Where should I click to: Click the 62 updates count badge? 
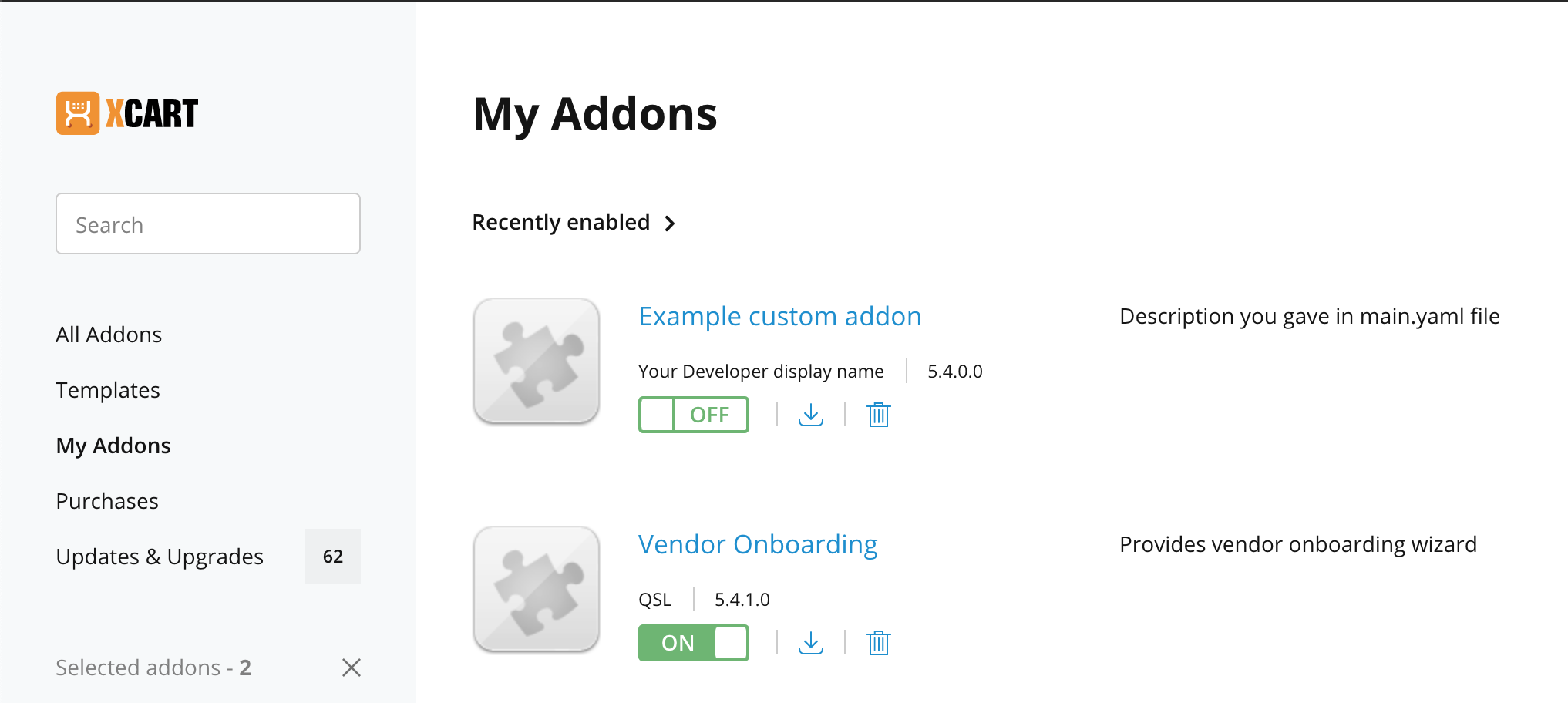(x=333, y=557)
